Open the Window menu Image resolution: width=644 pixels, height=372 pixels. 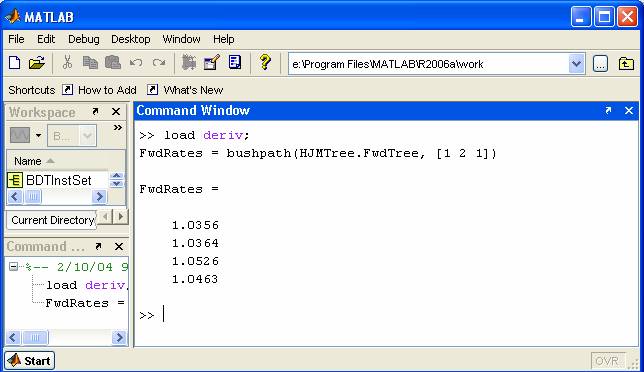tap(181, 39)
